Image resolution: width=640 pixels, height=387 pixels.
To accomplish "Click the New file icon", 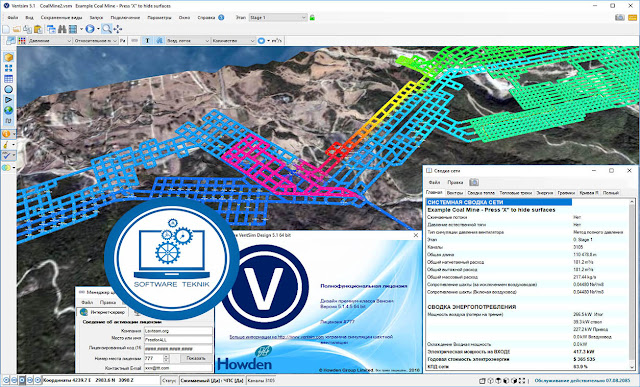I will point(6,29).
